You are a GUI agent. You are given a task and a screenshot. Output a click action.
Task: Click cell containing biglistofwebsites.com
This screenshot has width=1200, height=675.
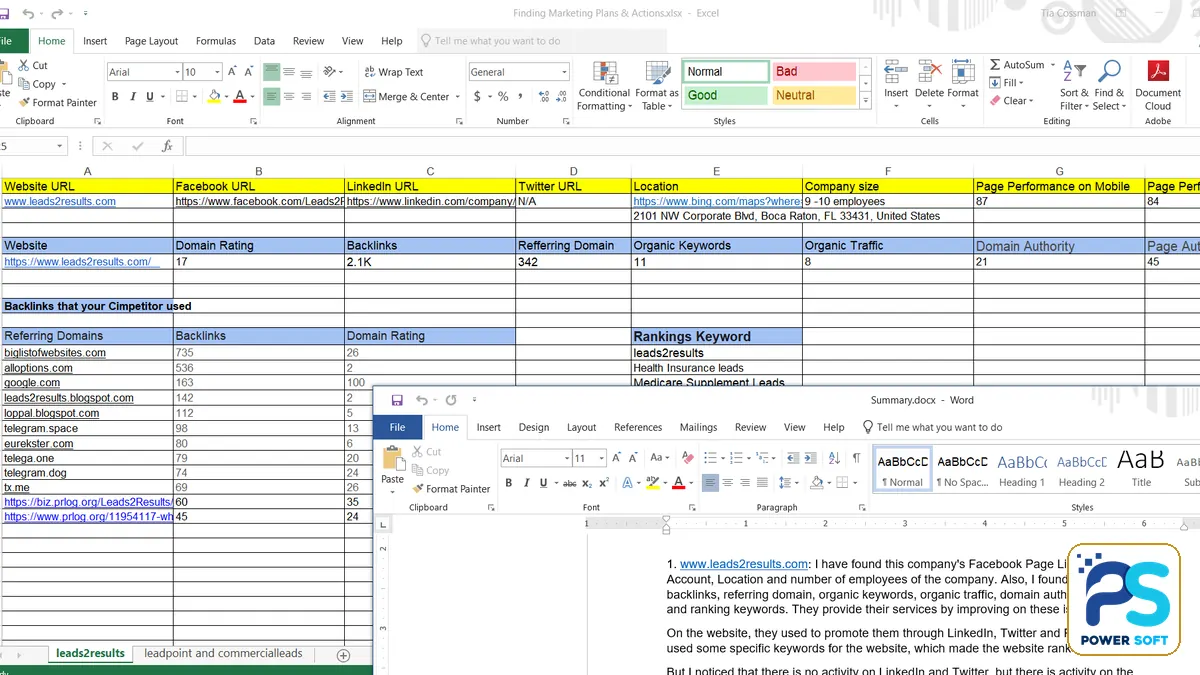click(x=87, y=353)
